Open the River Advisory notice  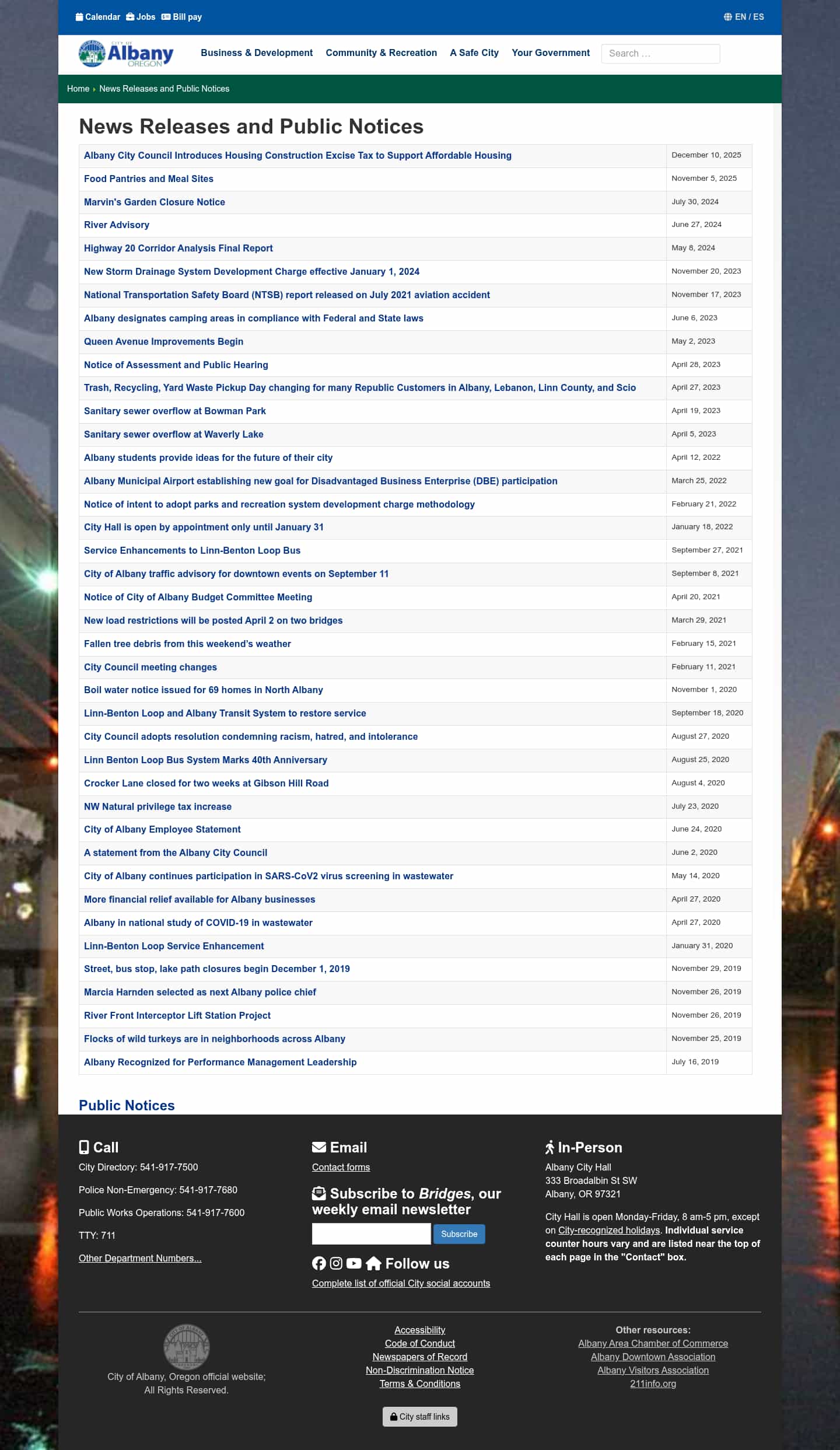[x=117, y=225]
